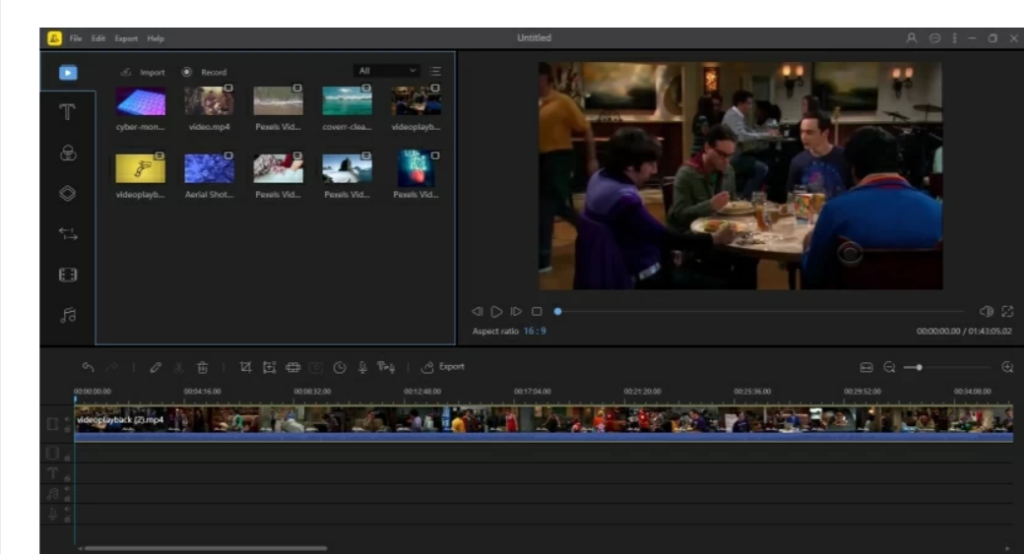Click Export in the timeline toolbar

pyautogui.click(x=443, y=367)
